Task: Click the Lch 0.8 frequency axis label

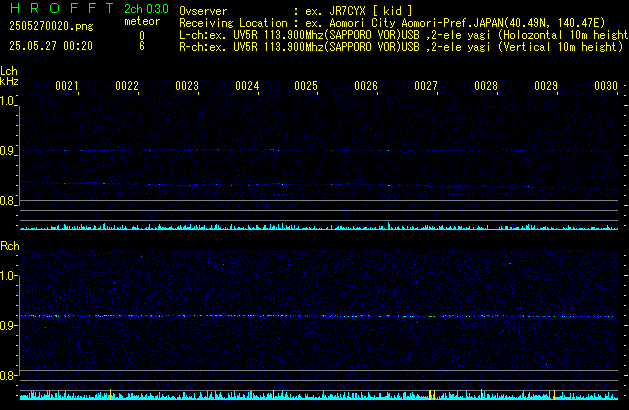Action: click(7, 201)
